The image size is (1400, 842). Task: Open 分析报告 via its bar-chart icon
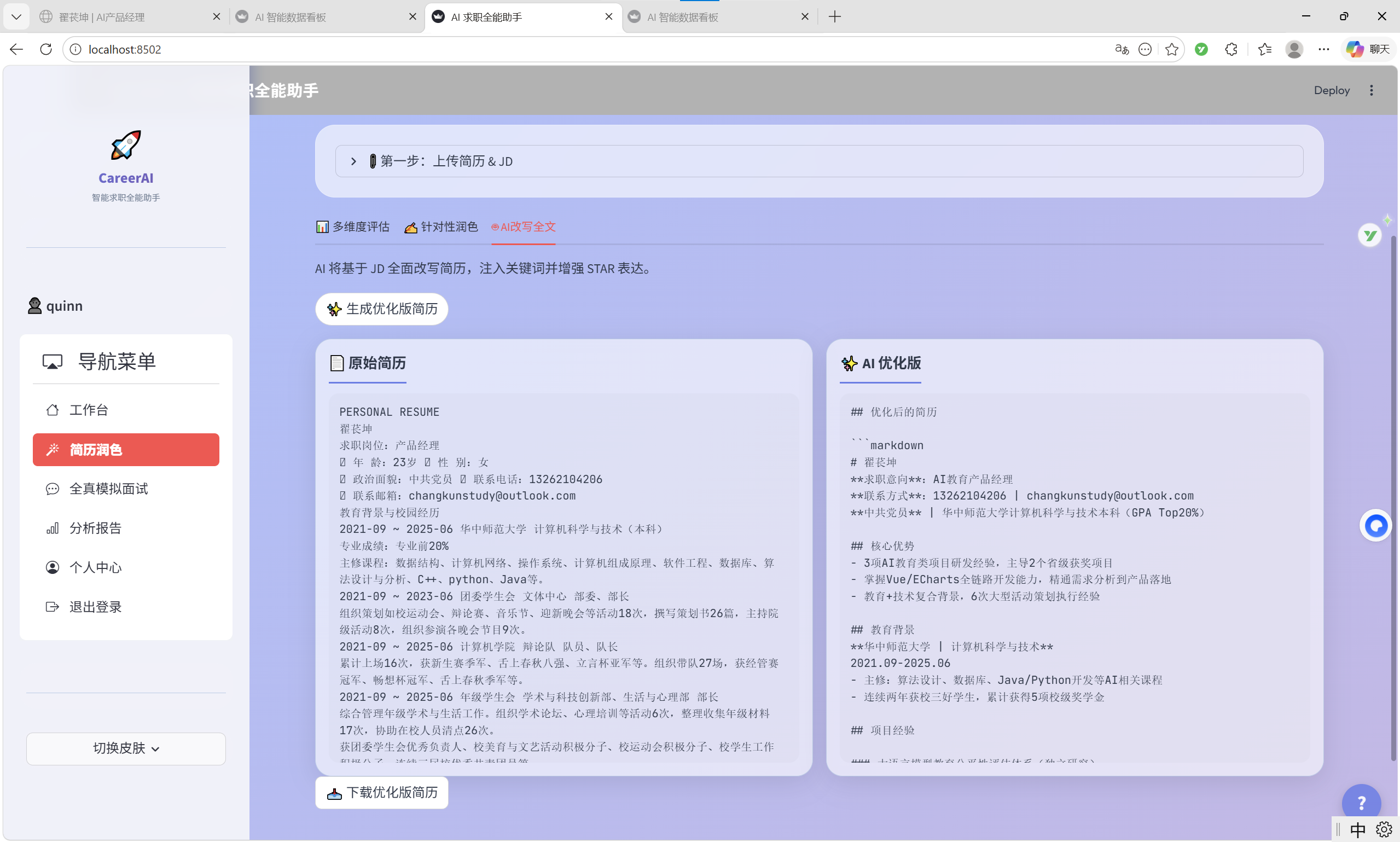pos(53,527)
